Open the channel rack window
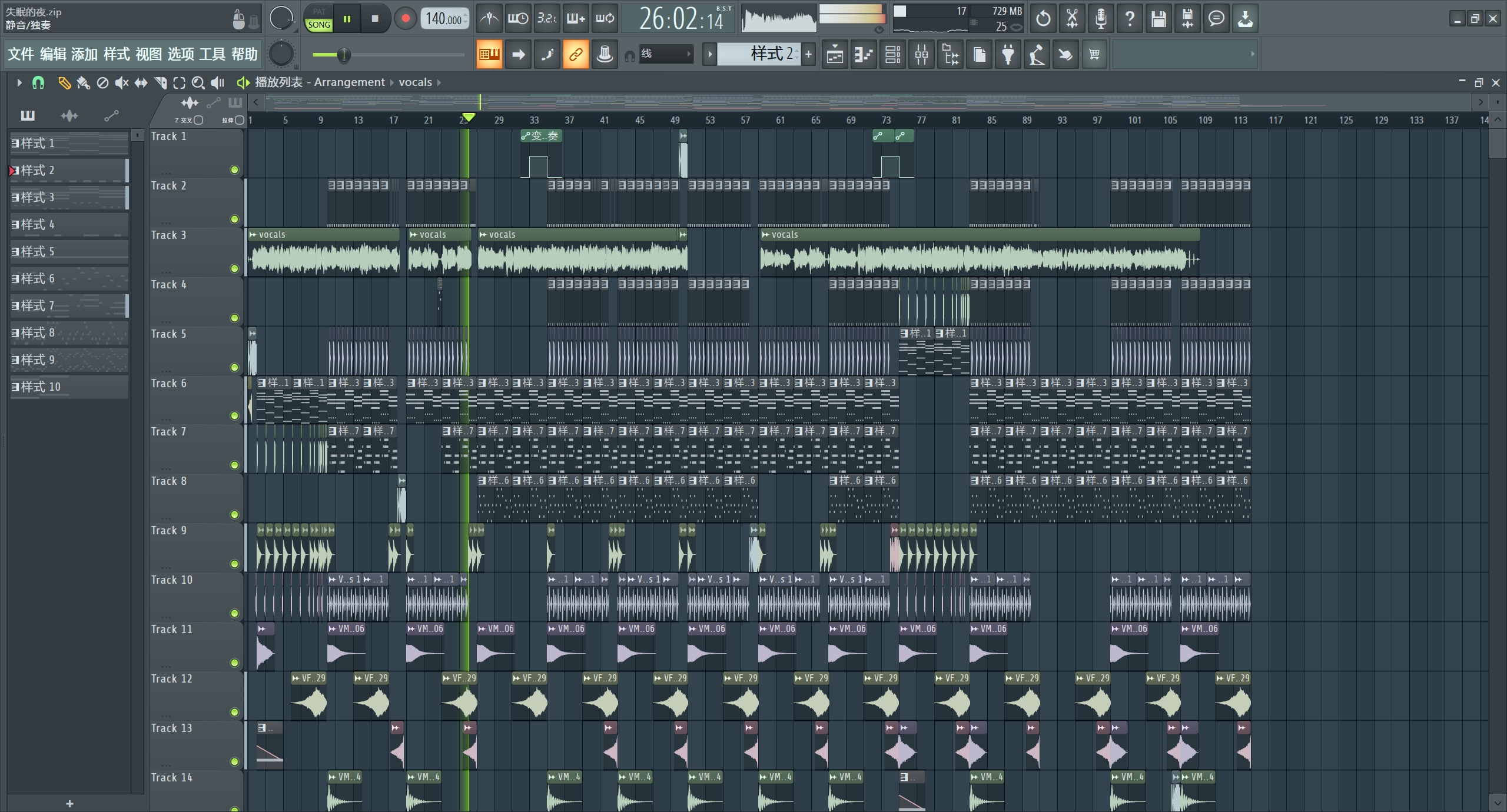Screen dimensions: 1507x812 coord(892,55)
